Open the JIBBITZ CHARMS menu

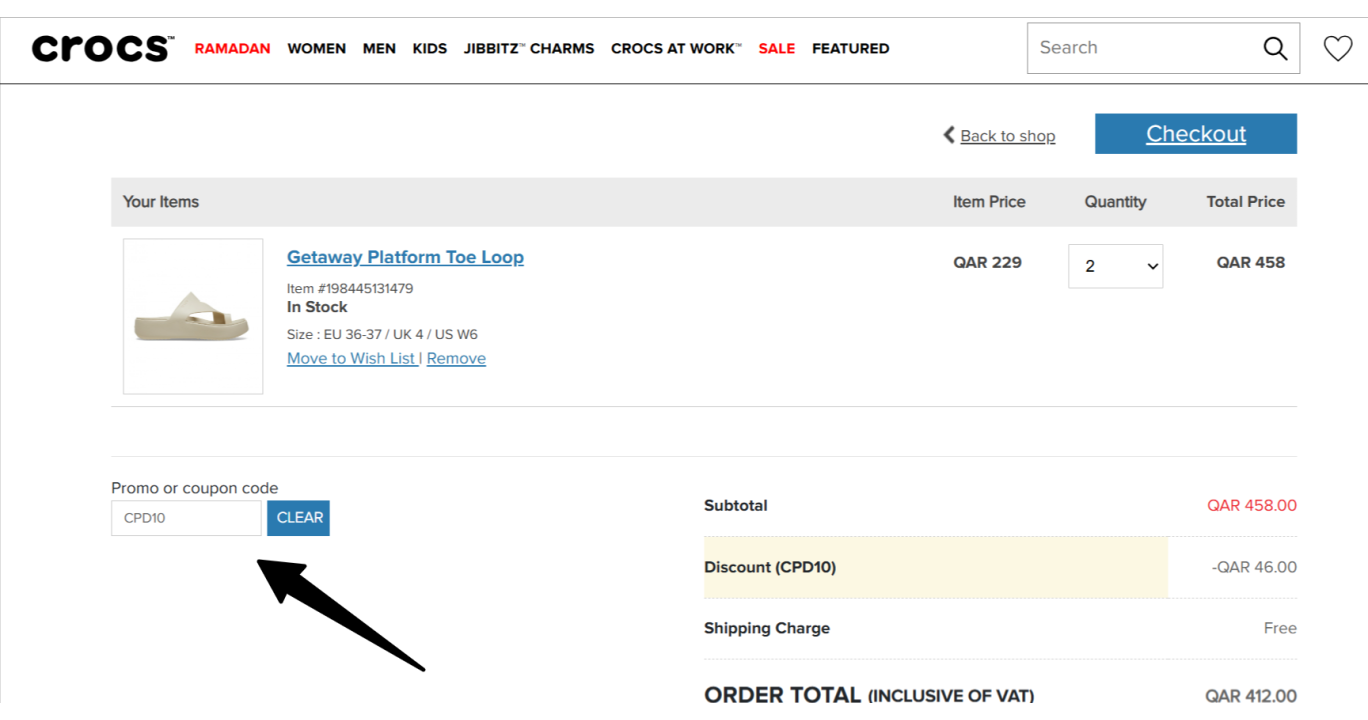529,48
